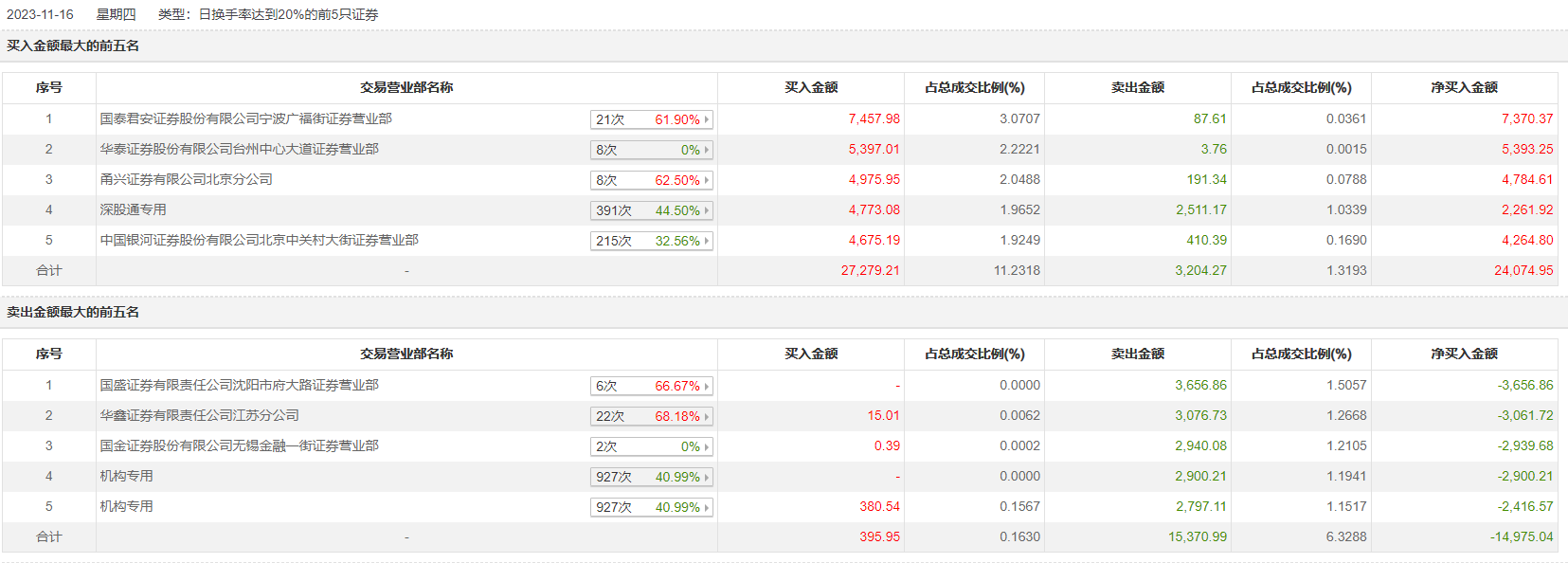Click 甬兴证券有限公司北京分公司 link
The height and width of the screenshot is (563, 1568).
click(x=186, y=179)
